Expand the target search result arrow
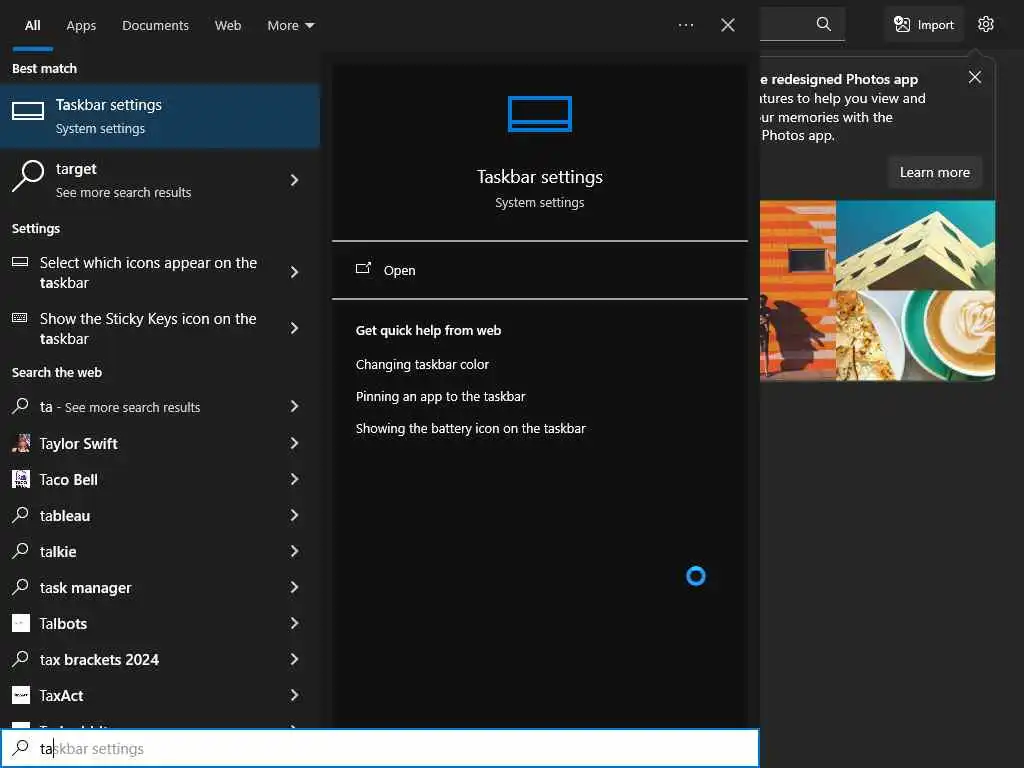This screenshot has width=1024, height=768. tap(294, 180)
